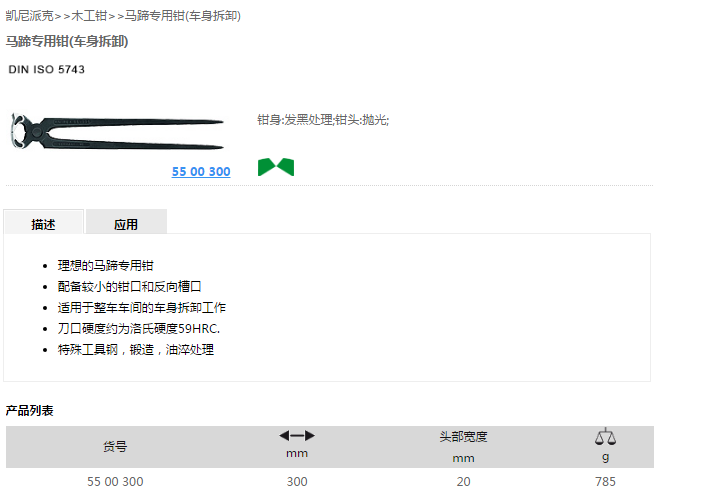Select the 货号 column header
The image size is (703, 501).
[x=115, y=447]
